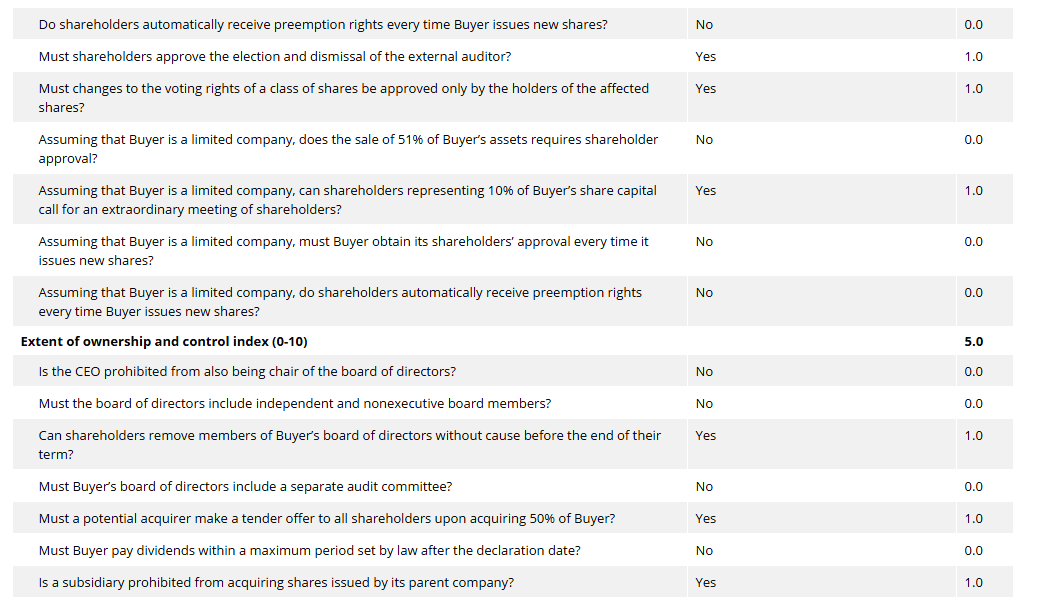
Task: Click the 1.0 score in the tender offer row
Action: pyautogui.click(x=973, y=518)
